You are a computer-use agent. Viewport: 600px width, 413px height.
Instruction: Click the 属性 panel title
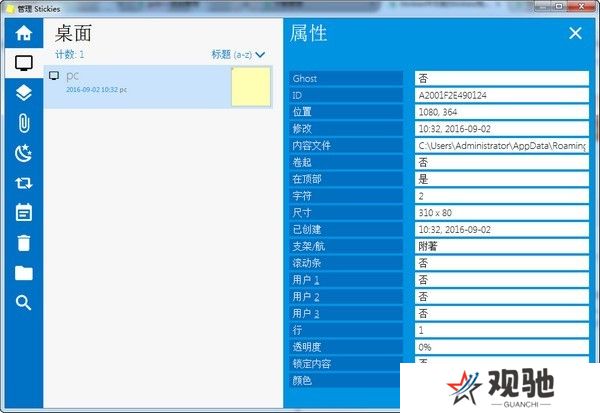click(x=308, y=33)
